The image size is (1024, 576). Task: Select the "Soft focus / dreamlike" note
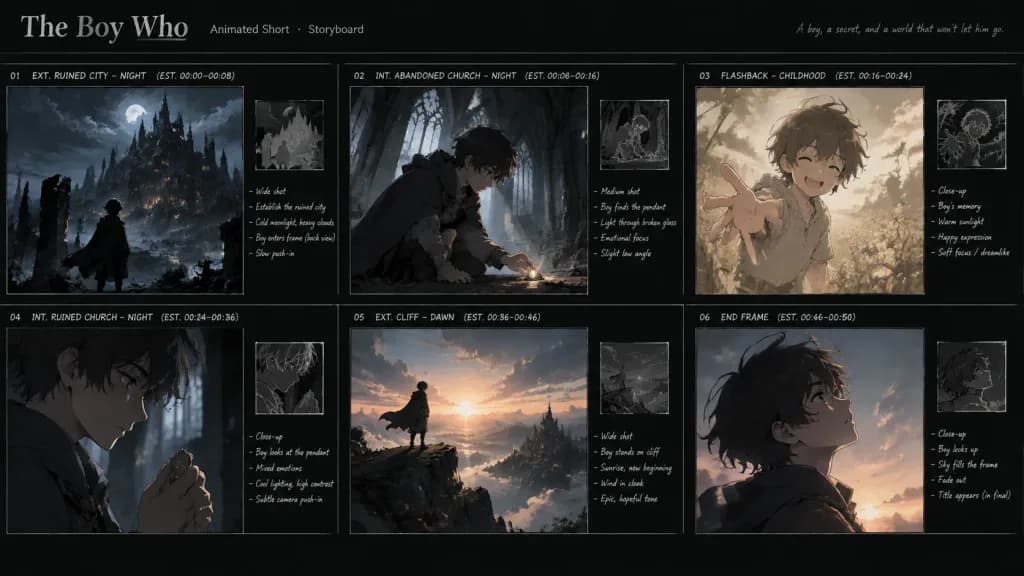(974, 253)
